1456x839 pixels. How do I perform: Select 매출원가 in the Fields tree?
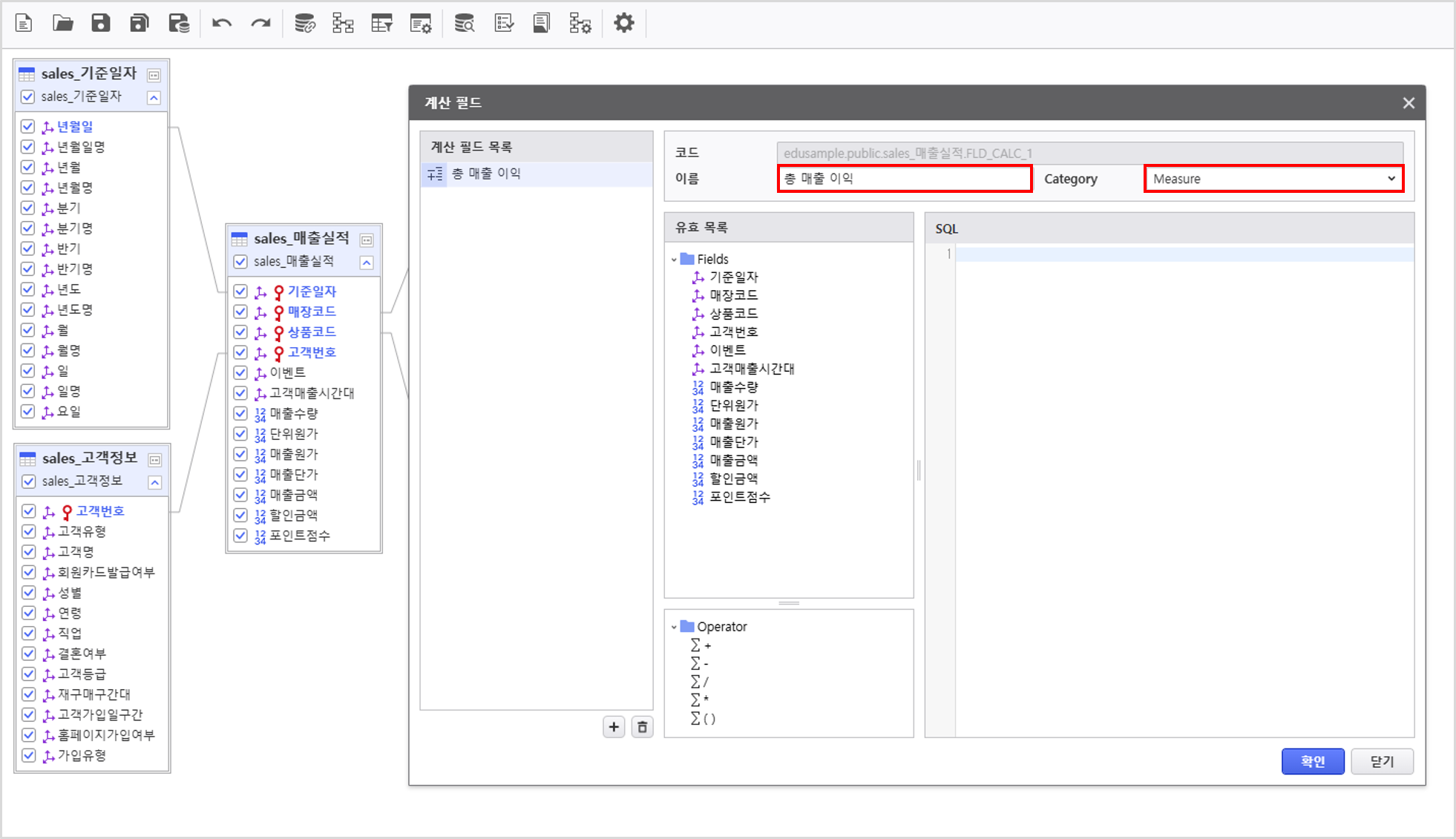(733, 424)
